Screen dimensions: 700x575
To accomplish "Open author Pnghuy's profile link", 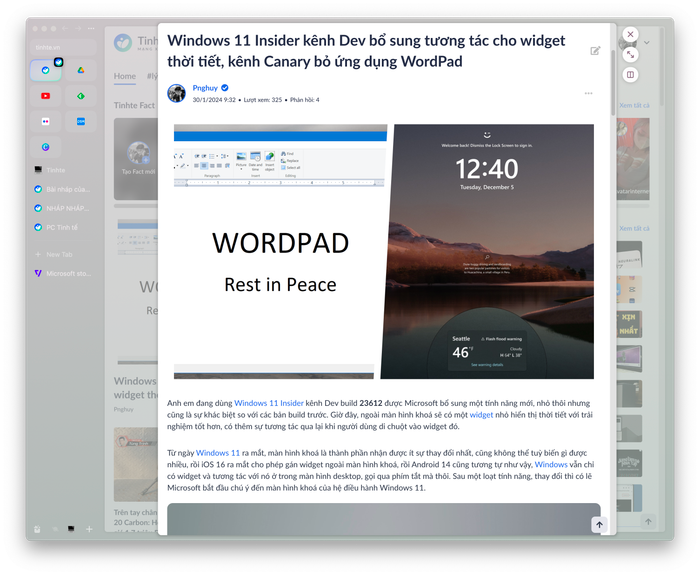I will point(205,88).
